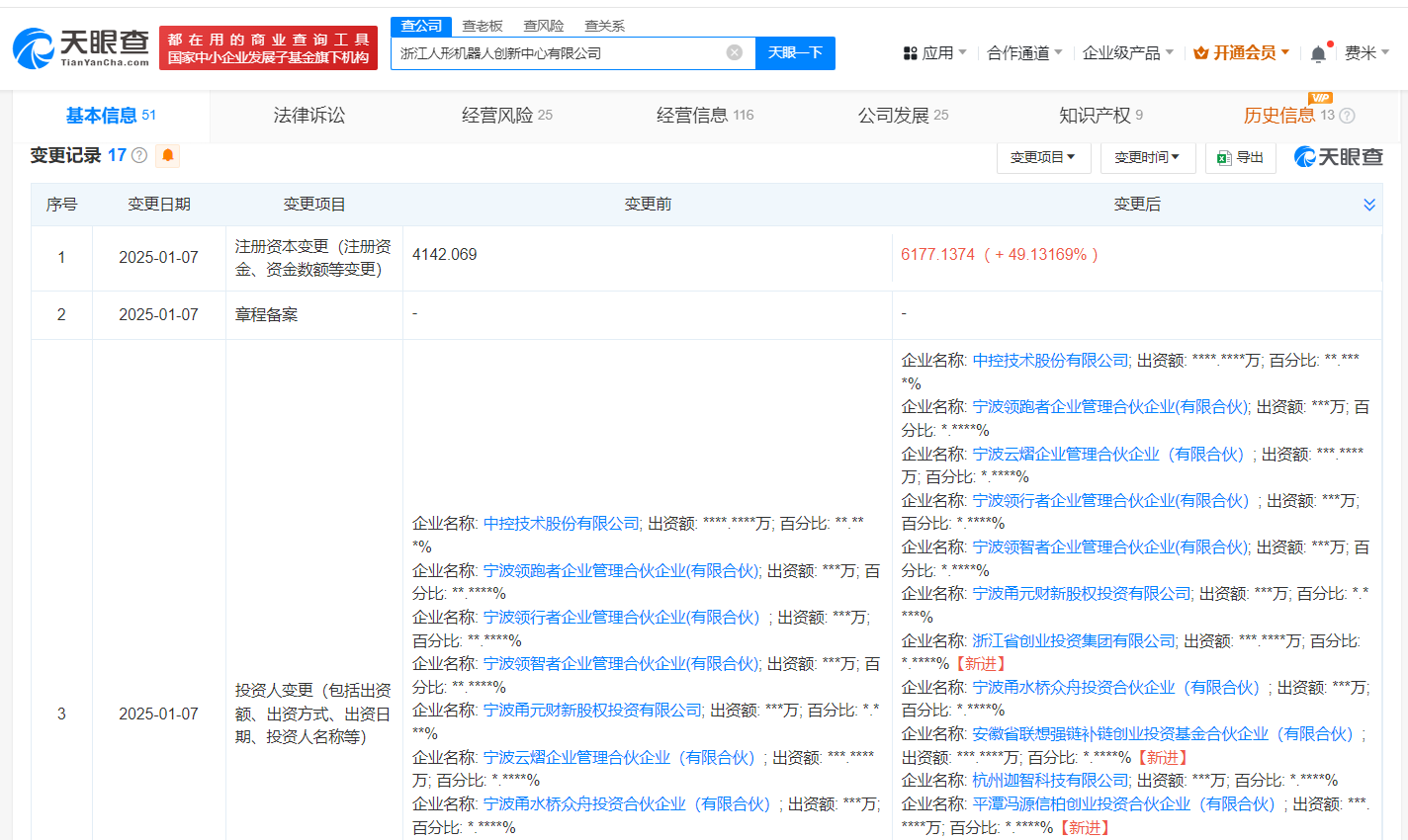Clear the search box with the X icon
1408x840 pixels.
pos(734,52)
